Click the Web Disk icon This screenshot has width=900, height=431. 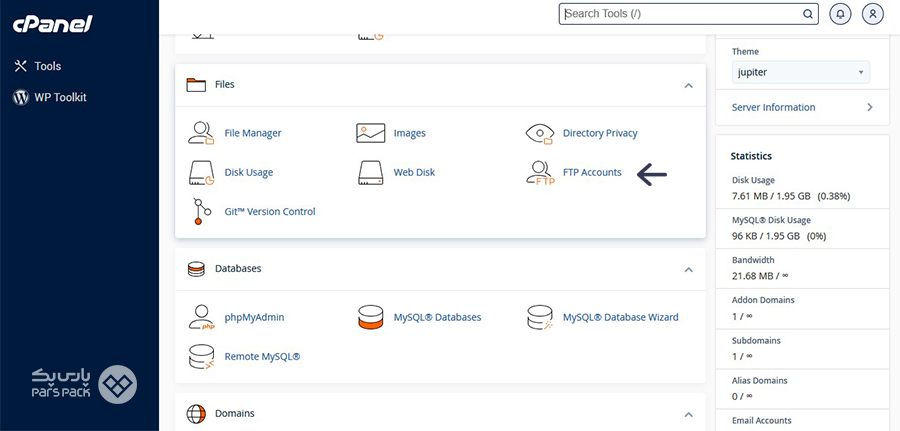click(x=370, y=172)
